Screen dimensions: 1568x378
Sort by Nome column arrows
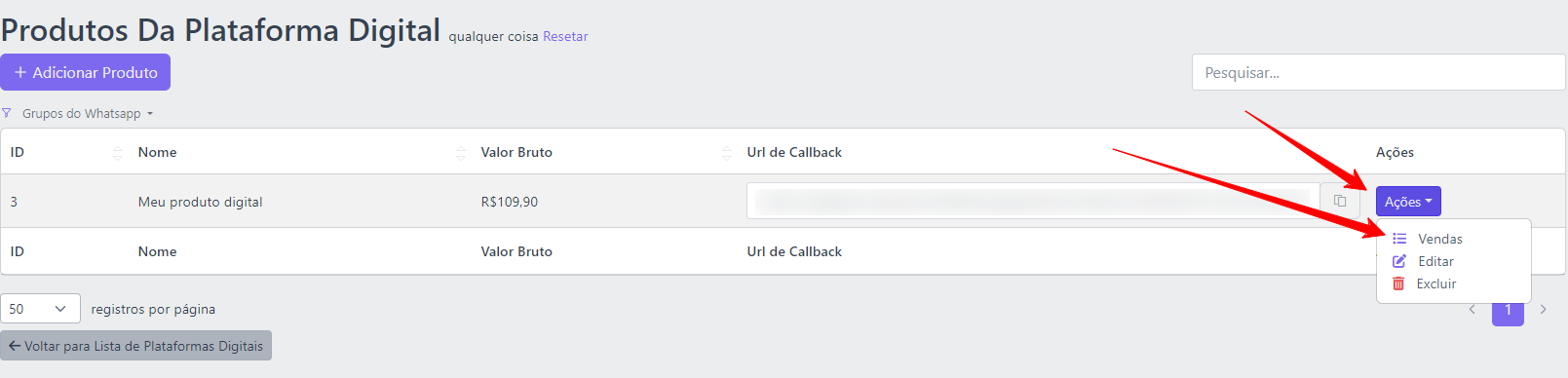461,152
